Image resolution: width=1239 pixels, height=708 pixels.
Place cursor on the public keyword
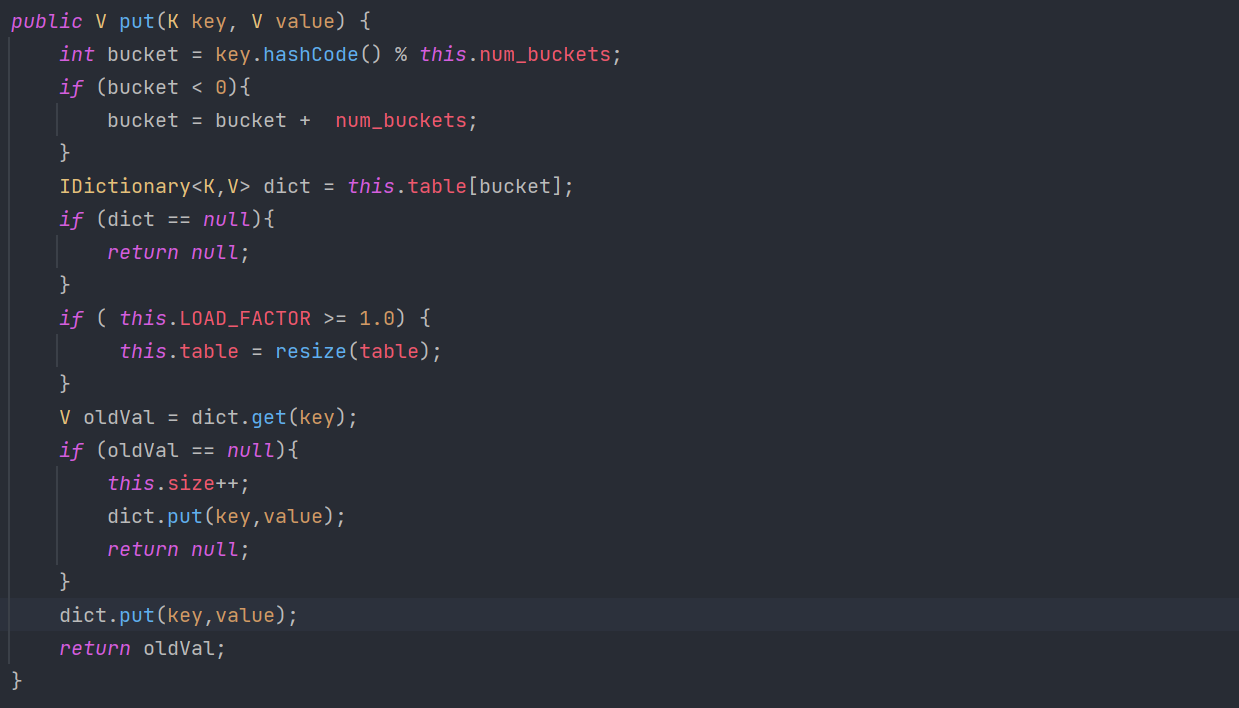click(46, 21)
